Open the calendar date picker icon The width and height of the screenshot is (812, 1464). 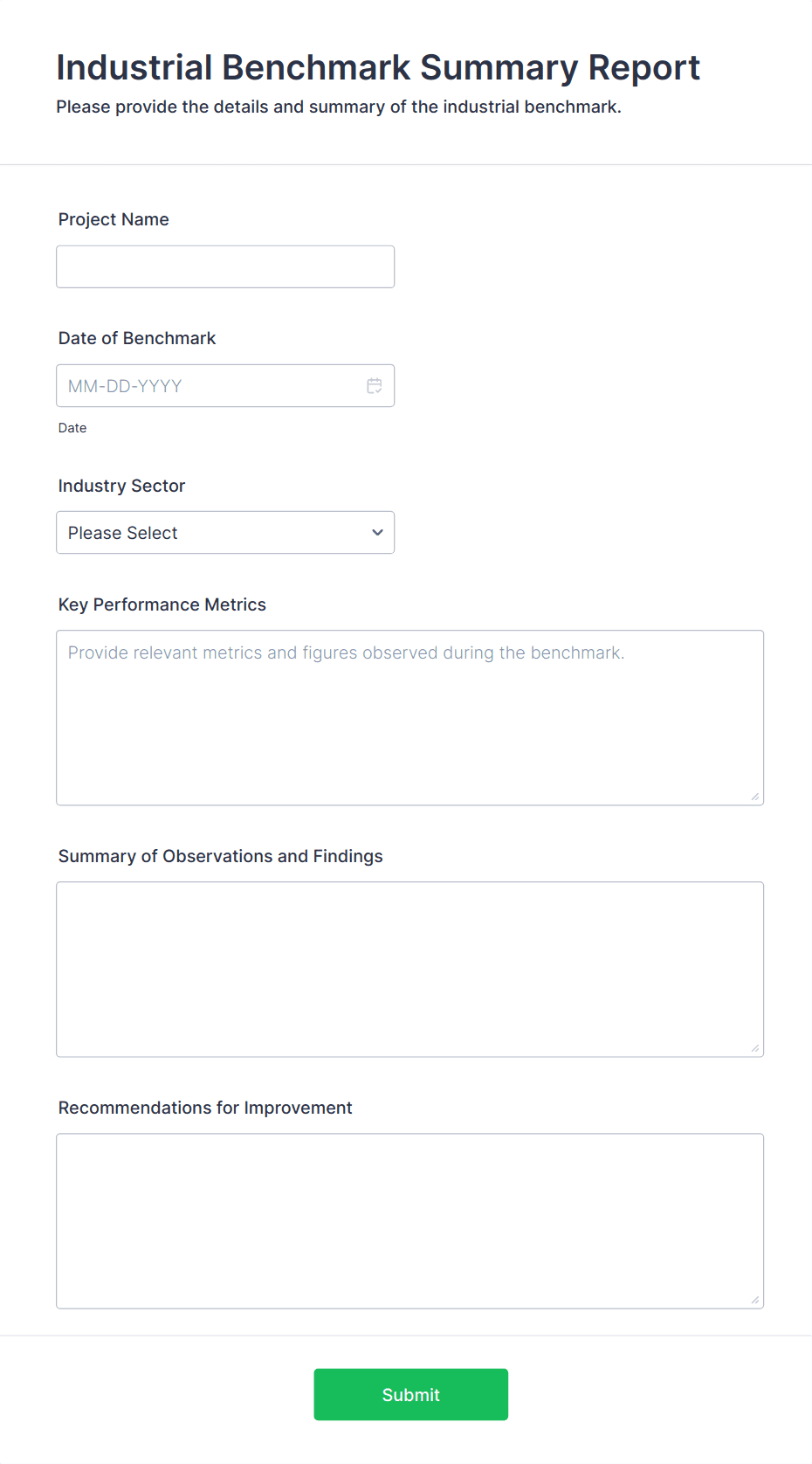tap(375, 386)
